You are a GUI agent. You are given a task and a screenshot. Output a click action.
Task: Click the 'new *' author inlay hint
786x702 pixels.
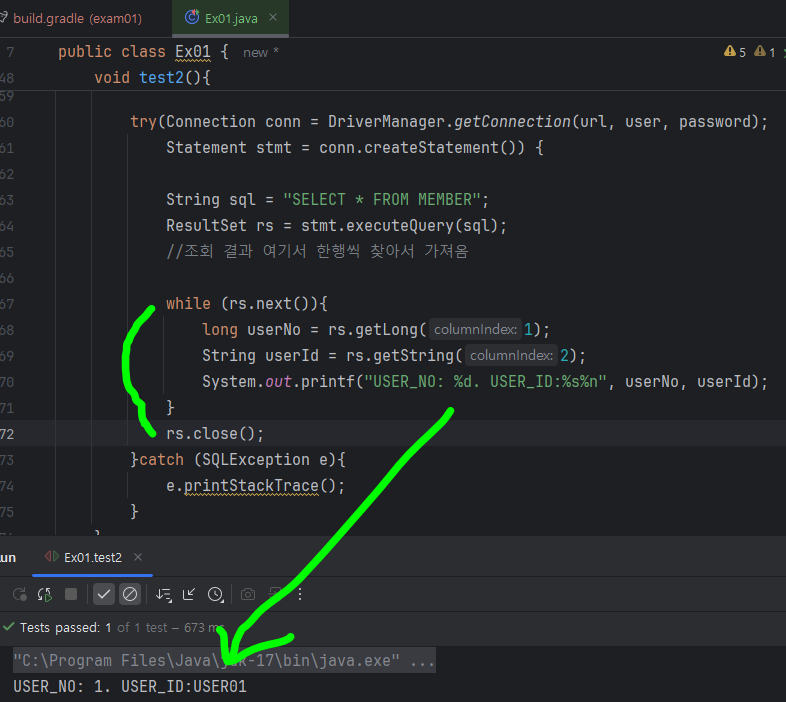(261, 52)
